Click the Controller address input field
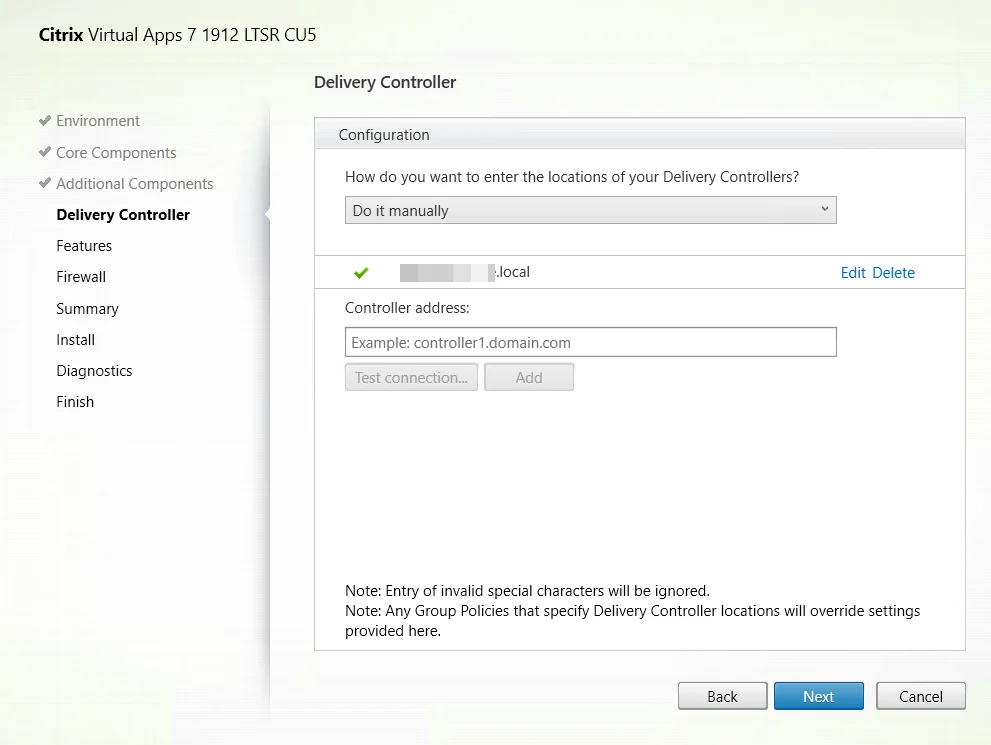 590,342
